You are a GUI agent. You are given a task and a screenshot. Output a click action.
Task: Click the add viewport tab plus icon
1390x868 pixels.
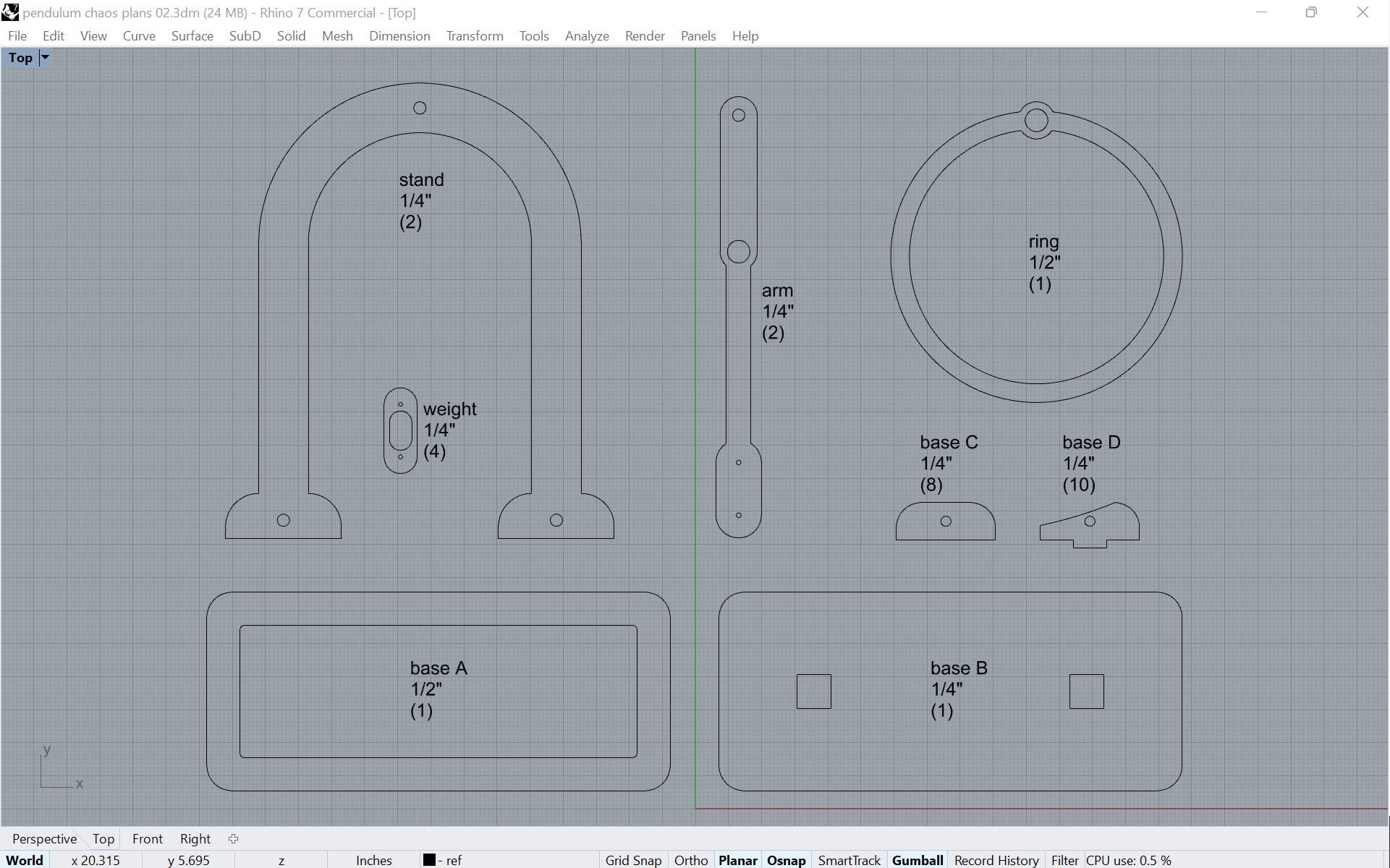click(233, 839)
